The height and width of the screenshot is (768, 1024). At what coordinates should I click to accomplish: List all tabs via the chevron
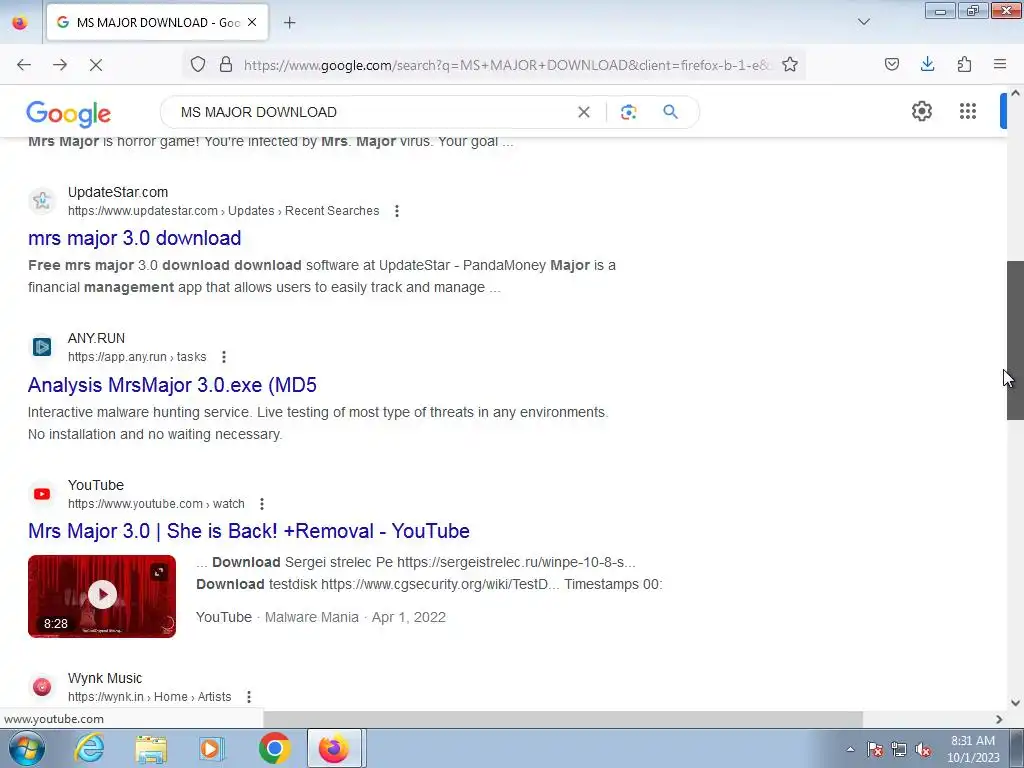click(863, 22)
